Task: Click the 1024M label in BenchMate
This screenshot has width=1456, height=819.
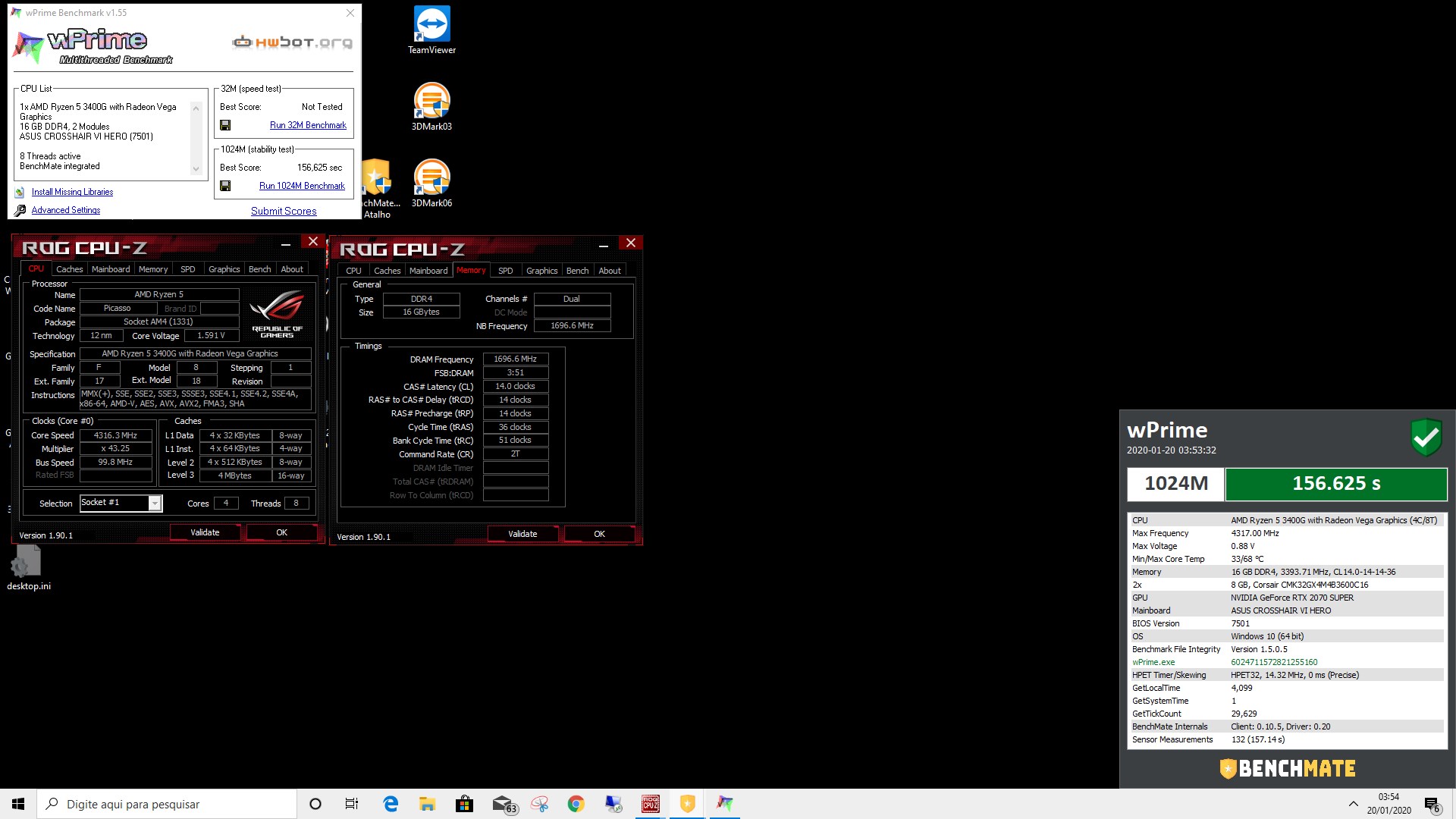Action: pyautogui.click(x=1175, y=484)
